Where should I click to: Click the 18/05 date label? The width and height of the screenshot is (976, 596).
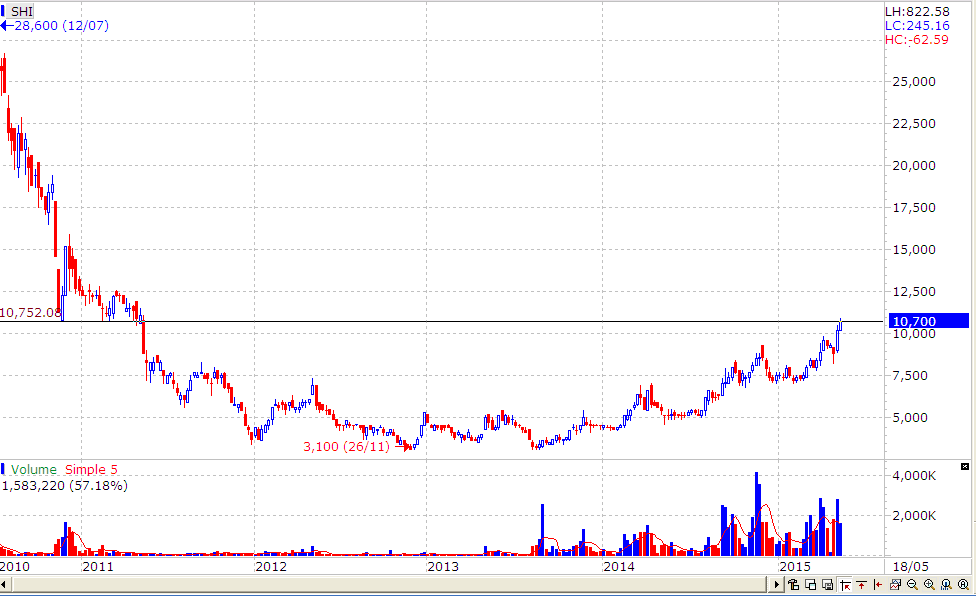coord(911,566)
